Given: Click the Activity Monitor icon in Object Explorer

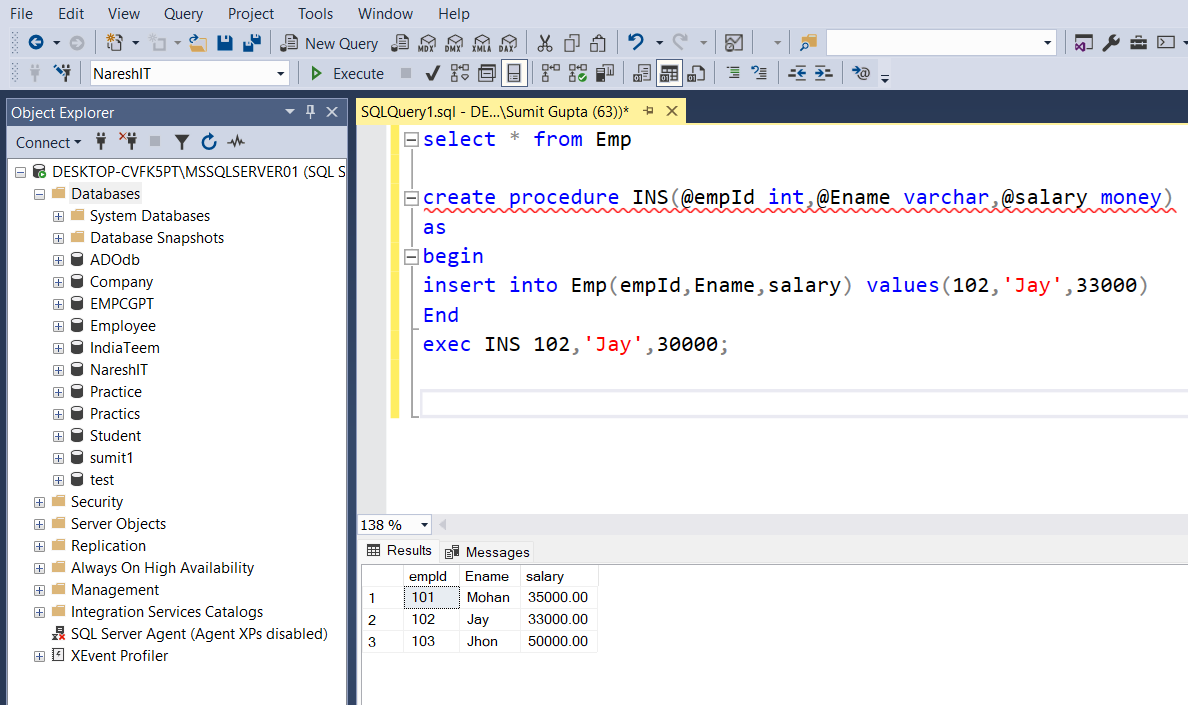Looking at the screenshot, I should [236, 142].
